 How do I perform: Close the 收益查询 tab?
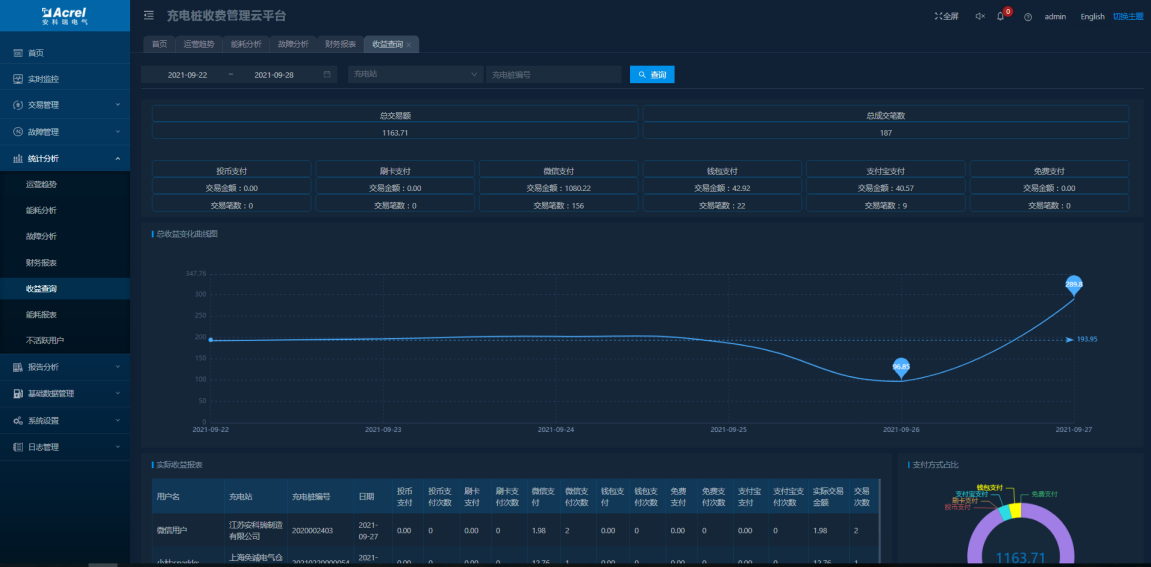pyautogui.click(x=409, y=45)
